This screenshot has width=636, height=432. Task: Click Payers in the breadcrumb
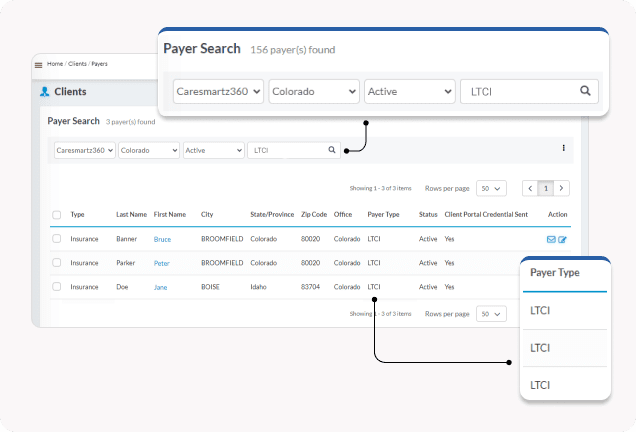coord(99,64)
